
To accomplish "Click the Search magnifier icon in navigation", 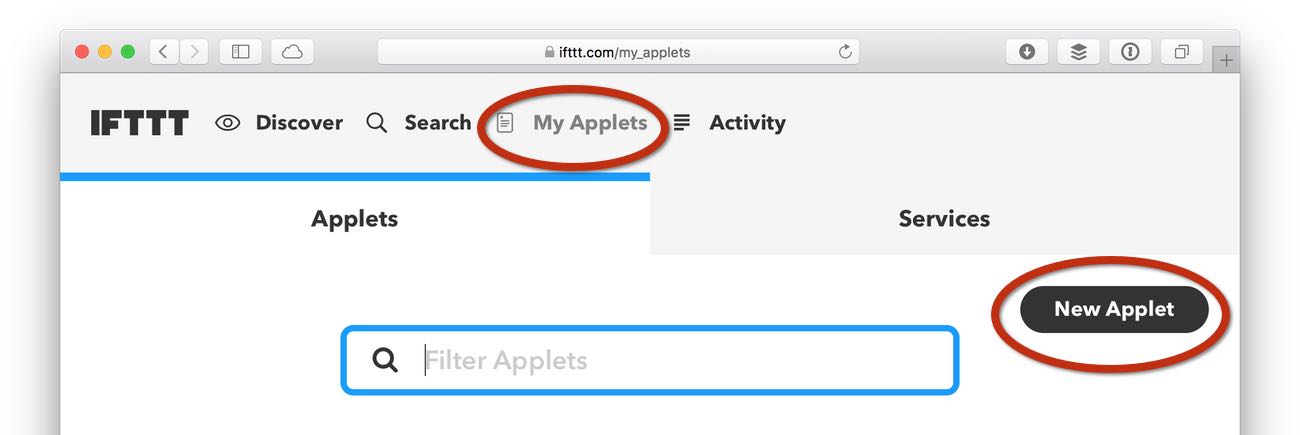I will click(x=376, y=123).
